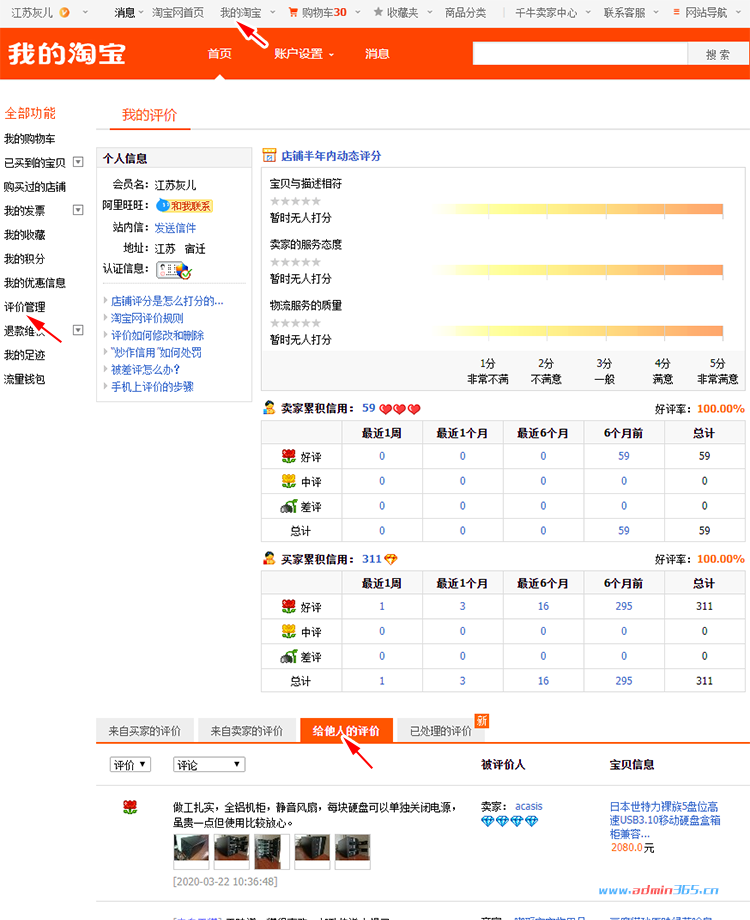Click the 卖家的服务态度 rating bar

coord(577,270)
